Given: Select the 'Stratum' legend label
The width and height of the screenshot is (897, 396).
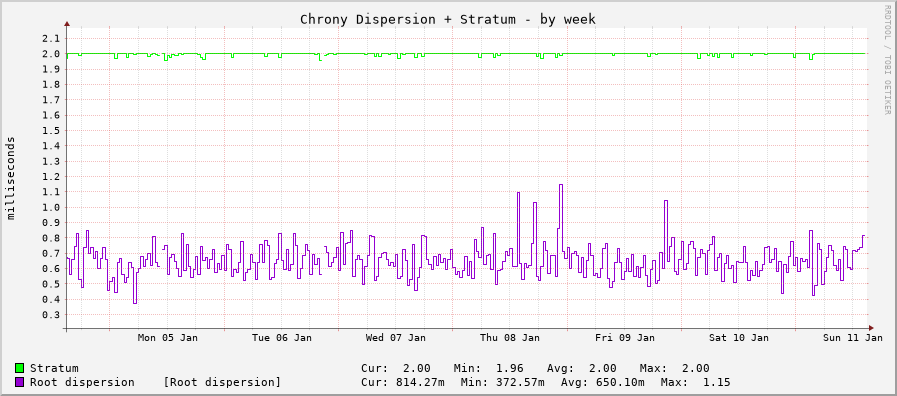Looking at the screenshot, I should tap(54, 368).
